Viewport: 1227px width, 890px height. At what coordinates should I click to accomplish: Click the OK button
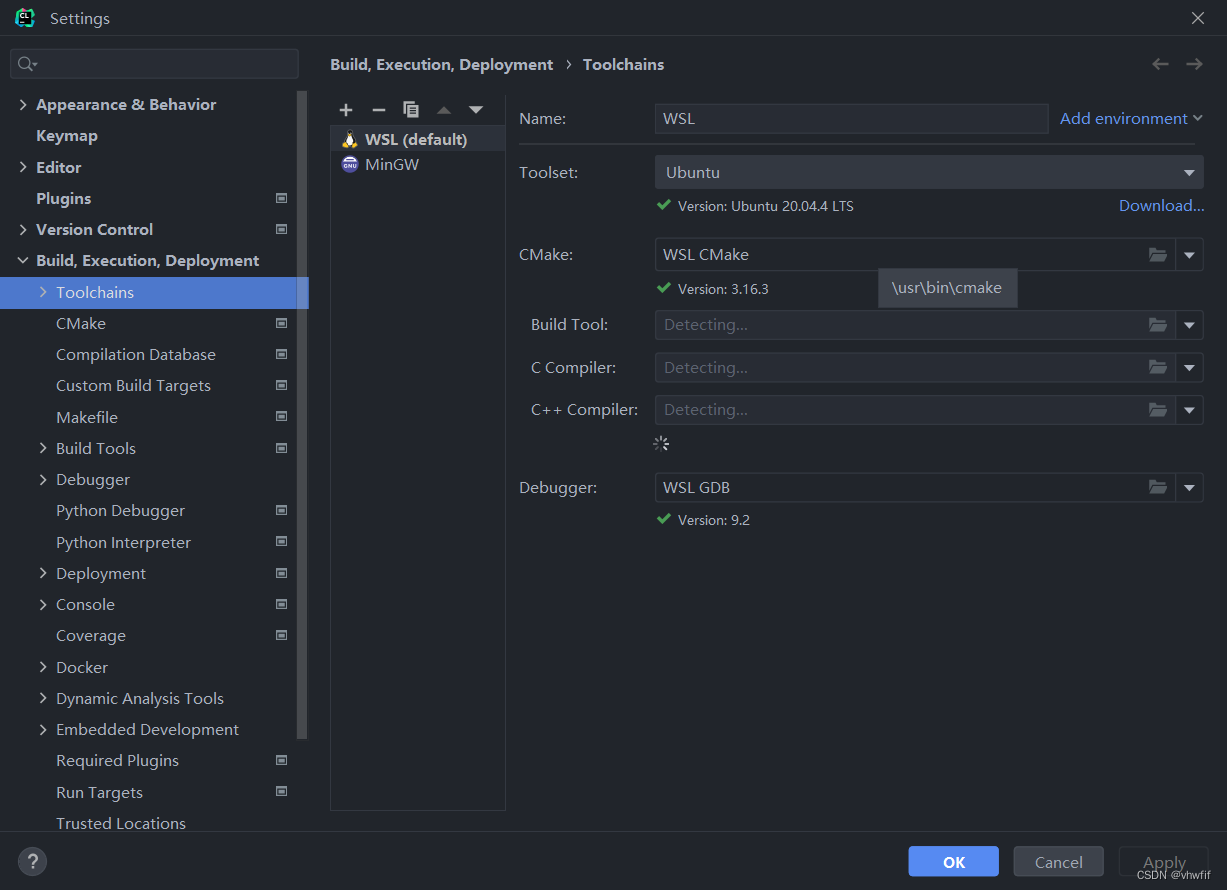pos(954,862)
